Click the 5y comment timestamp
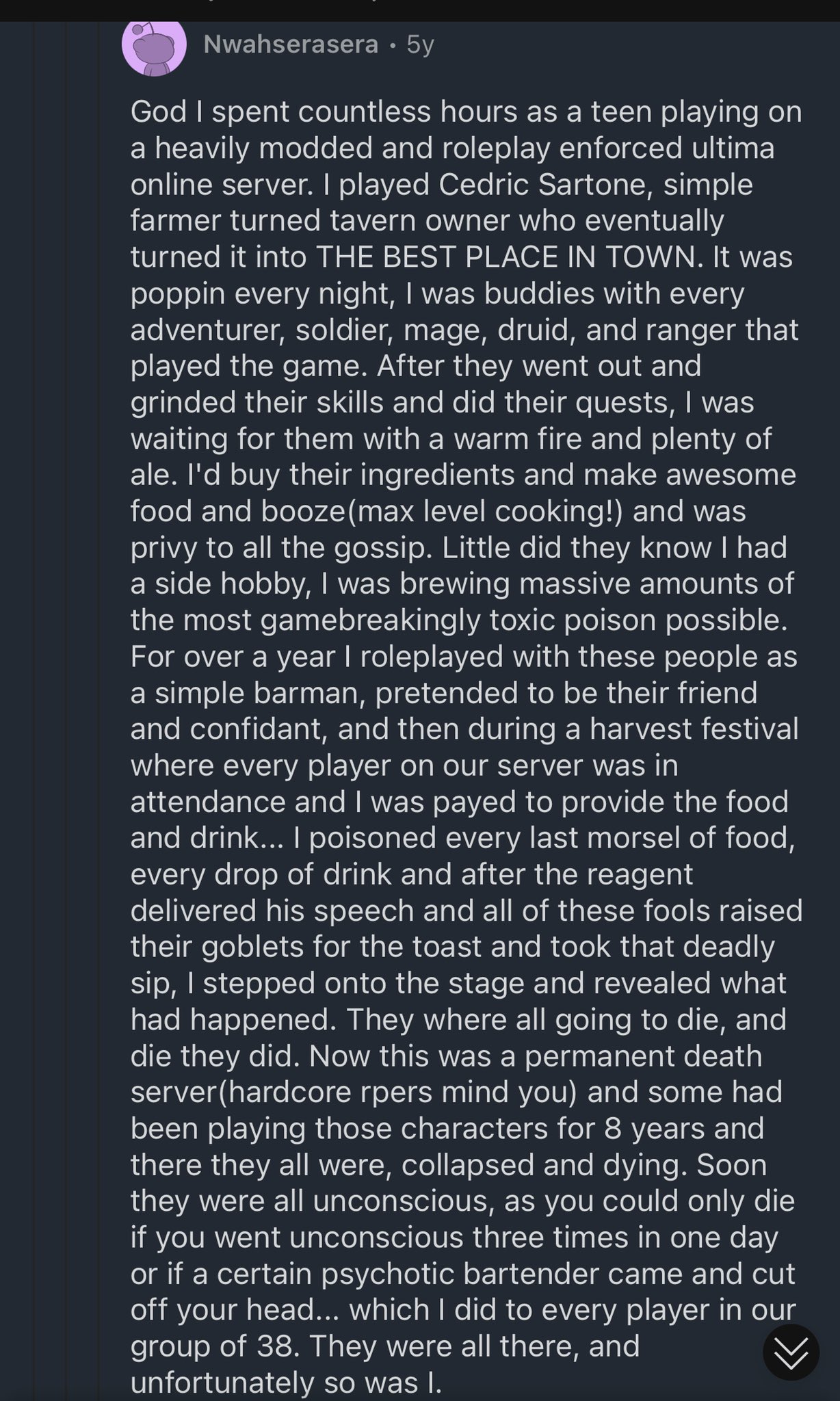The width and height of the screenshot is (840, 1401). pyautogui.click(x=420, y=44)
